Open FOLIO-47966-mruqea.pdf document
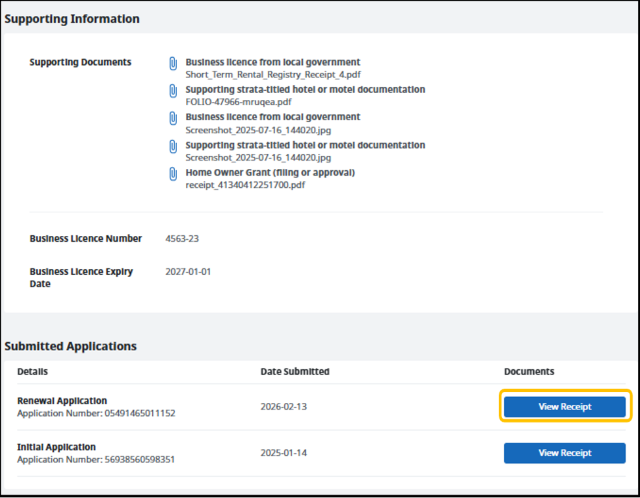640x498 pixels. coord(238,102)
